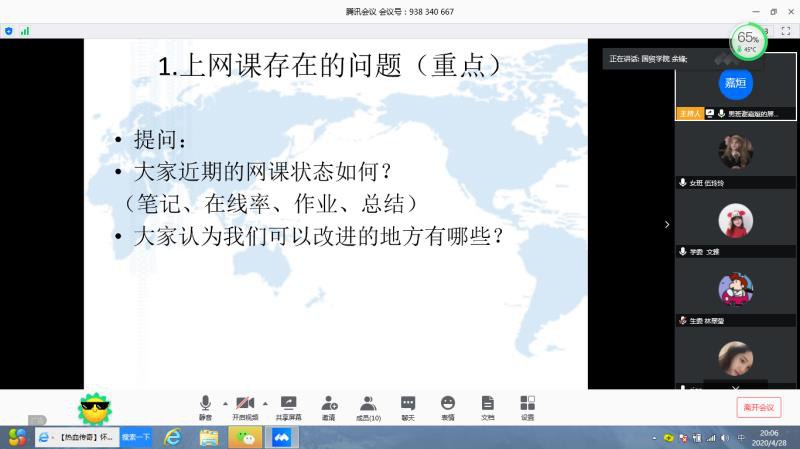
Task: Open the chat (聊天) panel
Action: pos(408,407)
